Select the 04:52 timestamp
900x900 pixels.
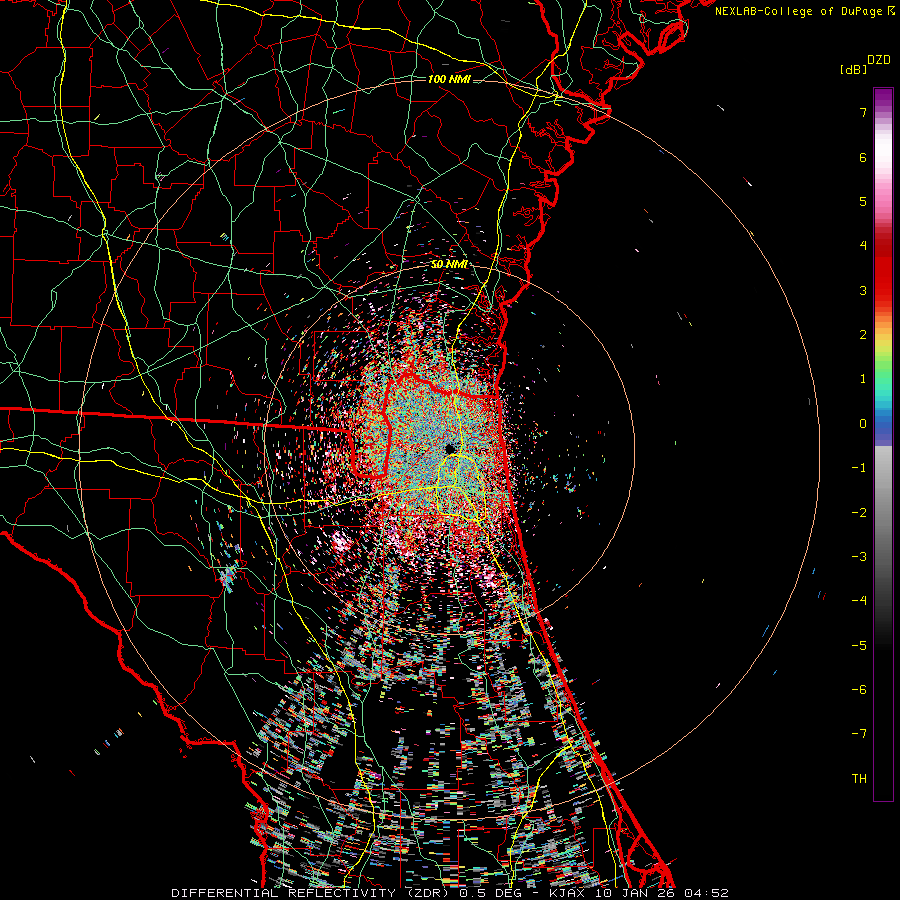click(x=706, y=893)
